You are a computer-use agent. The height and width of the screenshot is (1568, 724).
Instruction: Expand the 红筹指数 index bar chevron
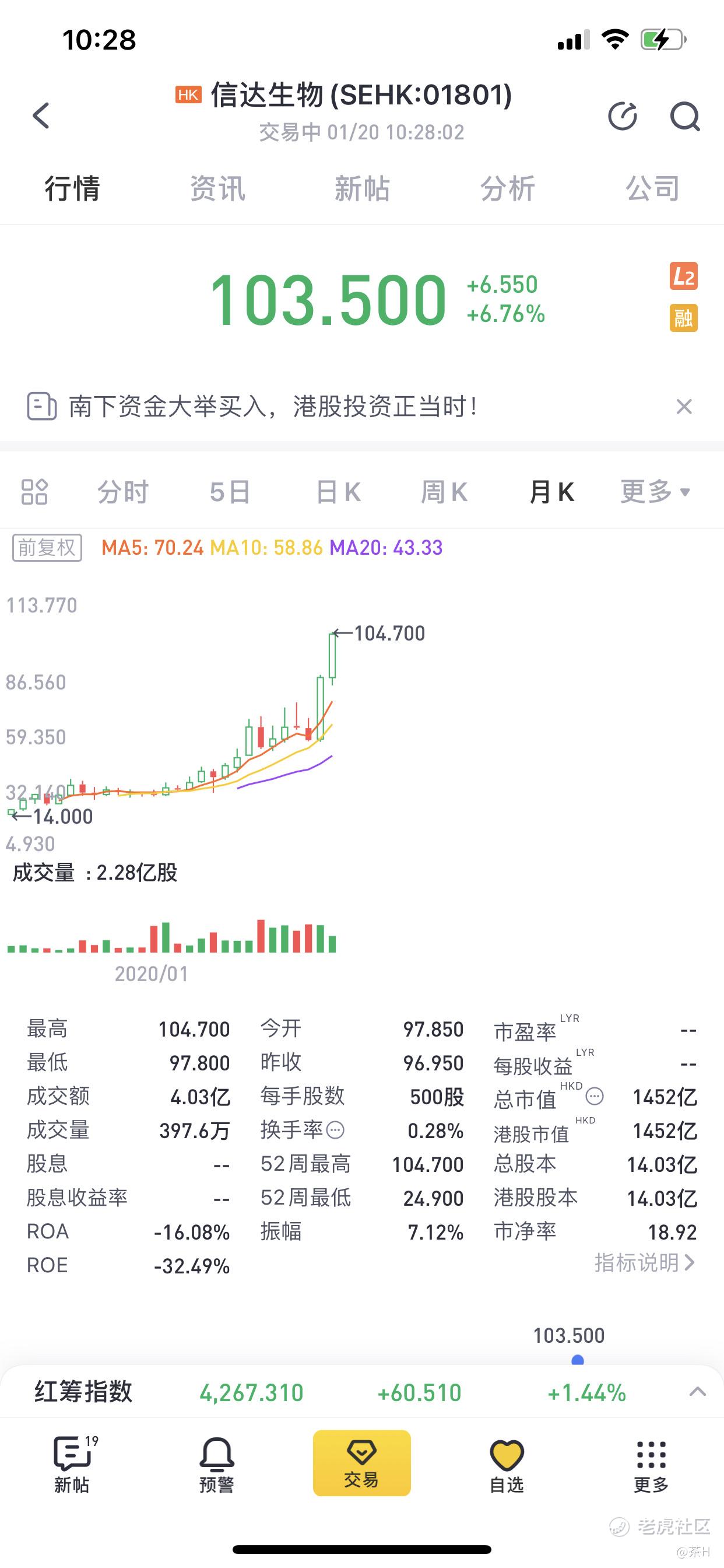pos(697,1391)
